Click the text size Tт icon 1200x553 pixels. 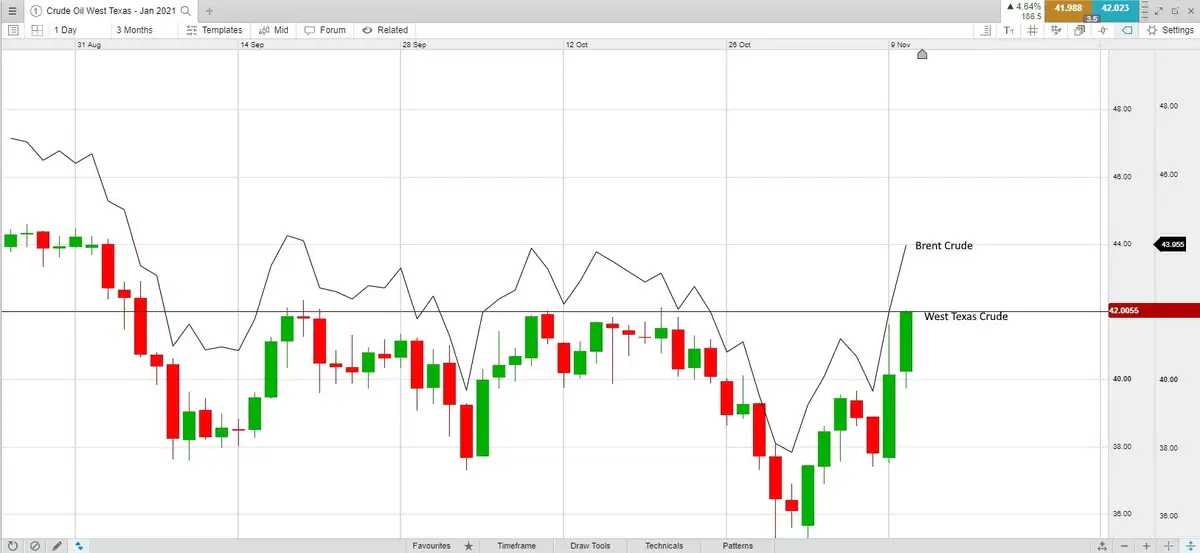point(1009,30)
